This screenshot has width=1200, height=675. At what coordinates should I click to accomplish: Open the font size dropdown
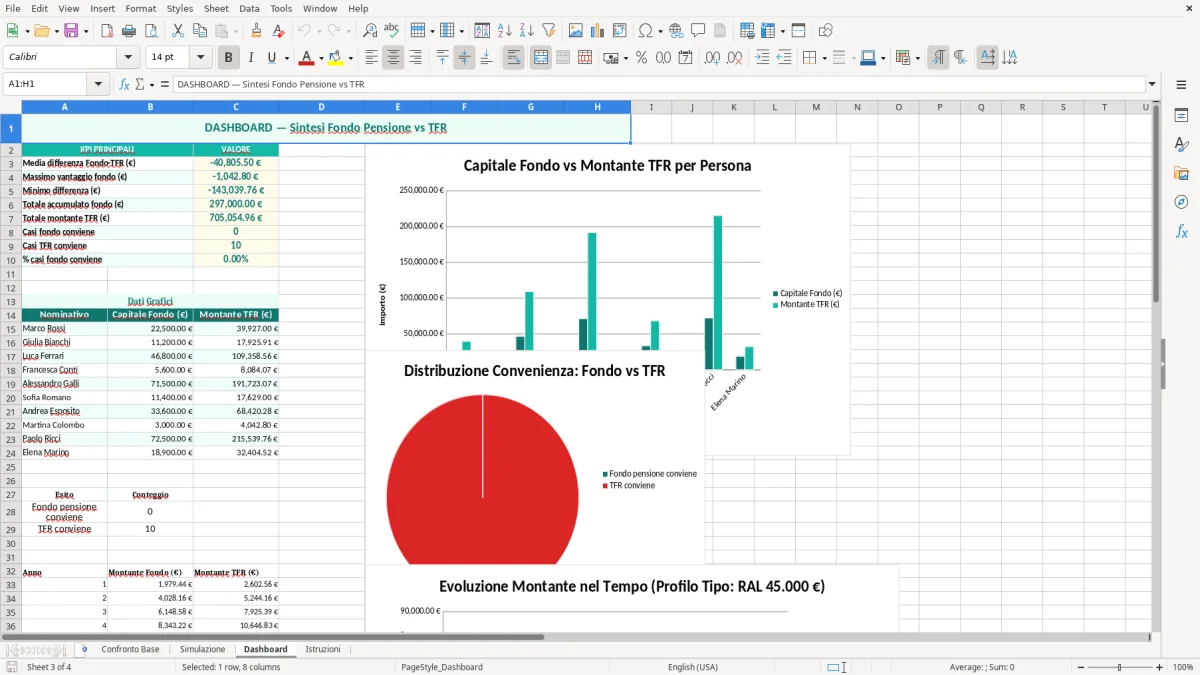200,58
